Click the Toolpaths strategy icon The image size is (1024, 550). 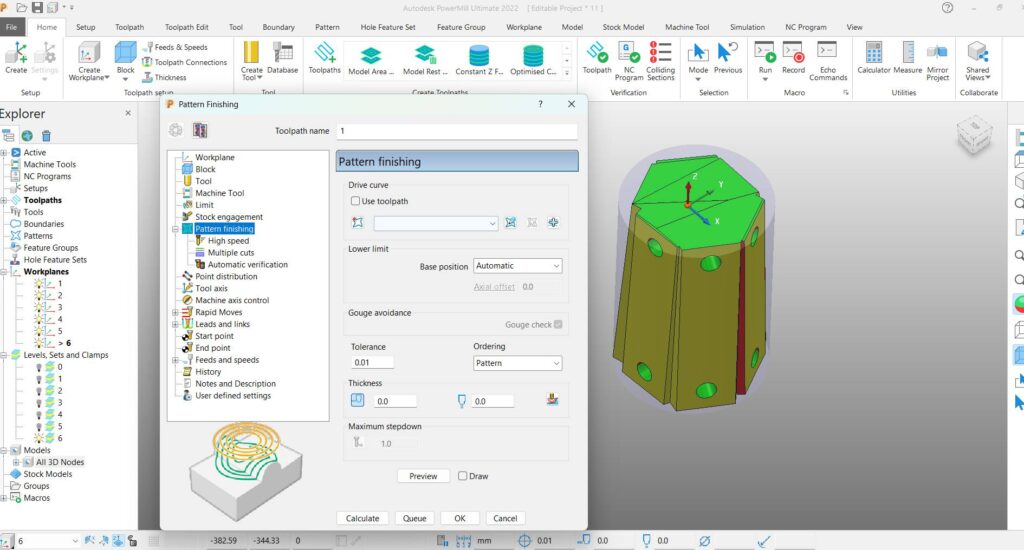[x=325, y=57]
